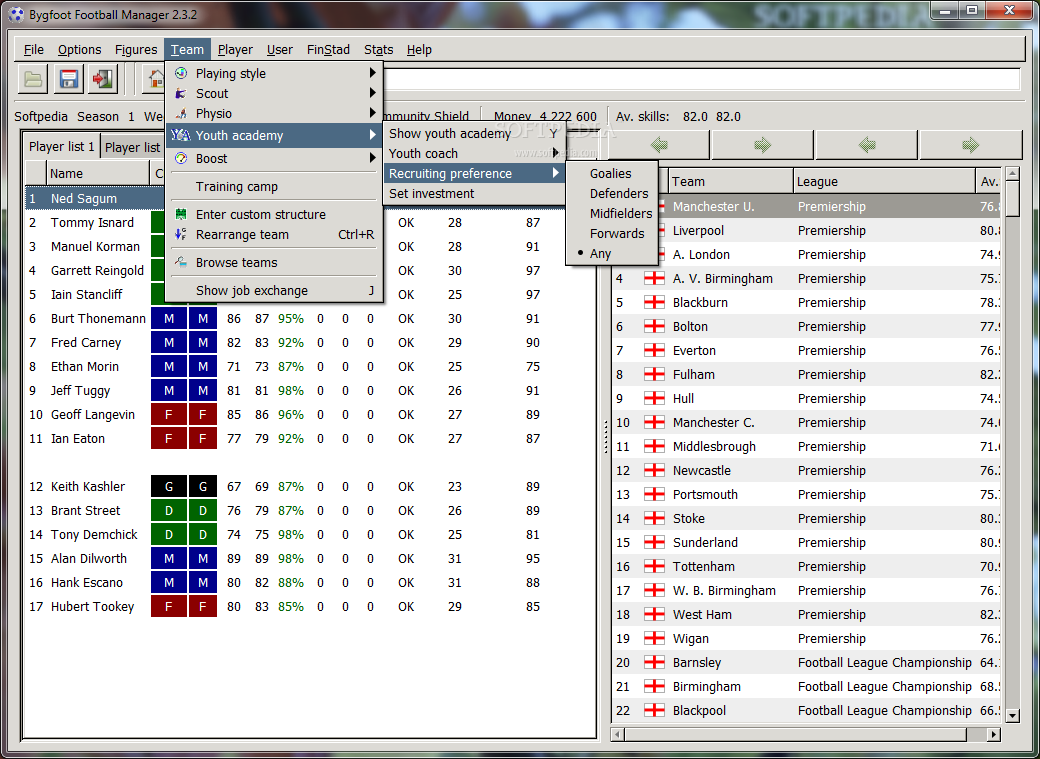Click the save floppy disk toolbar icon

pyautogui.click(x=68, y=80)
